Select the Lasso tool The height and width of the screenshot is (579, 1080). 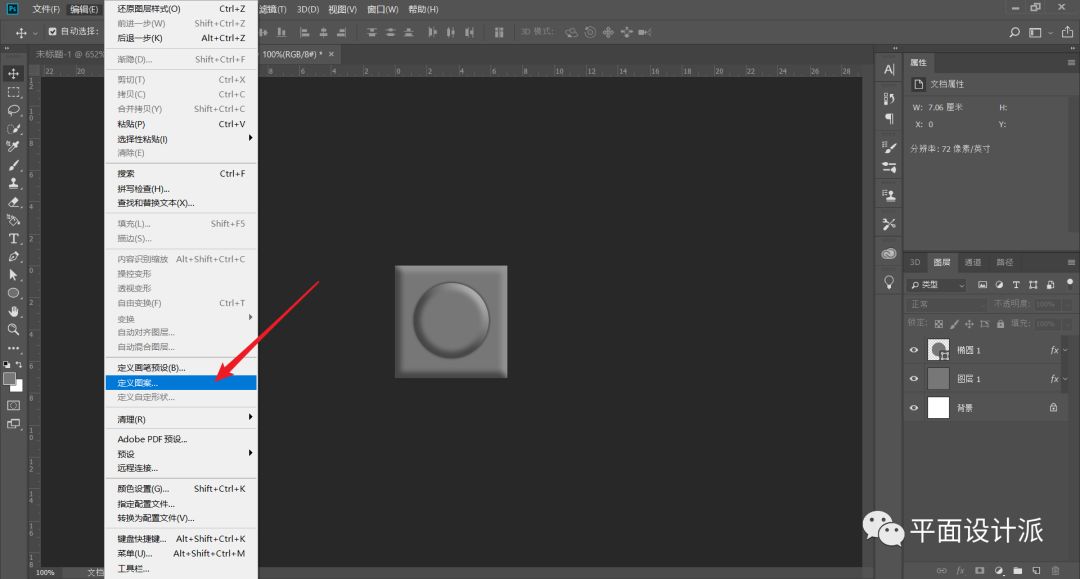coord(14,110)
